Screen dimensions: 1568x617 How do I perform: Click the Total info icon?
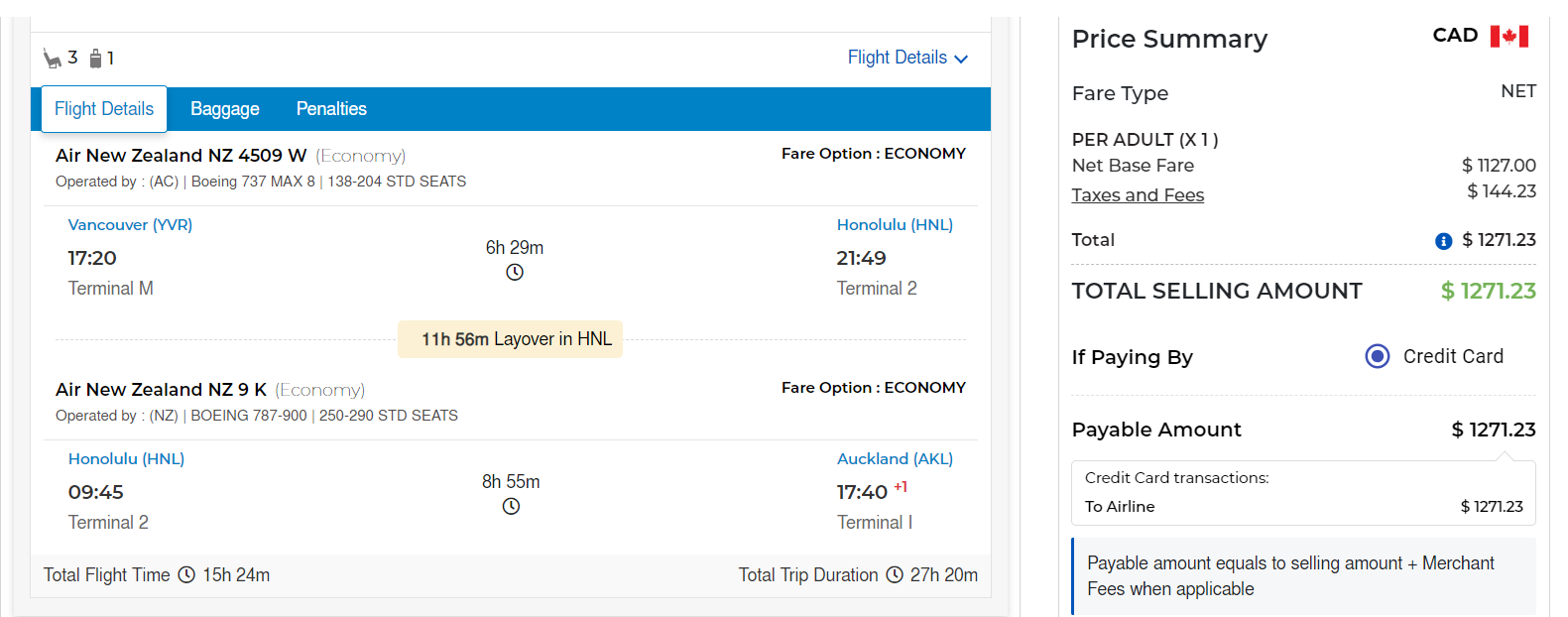tap(1443, 241)
